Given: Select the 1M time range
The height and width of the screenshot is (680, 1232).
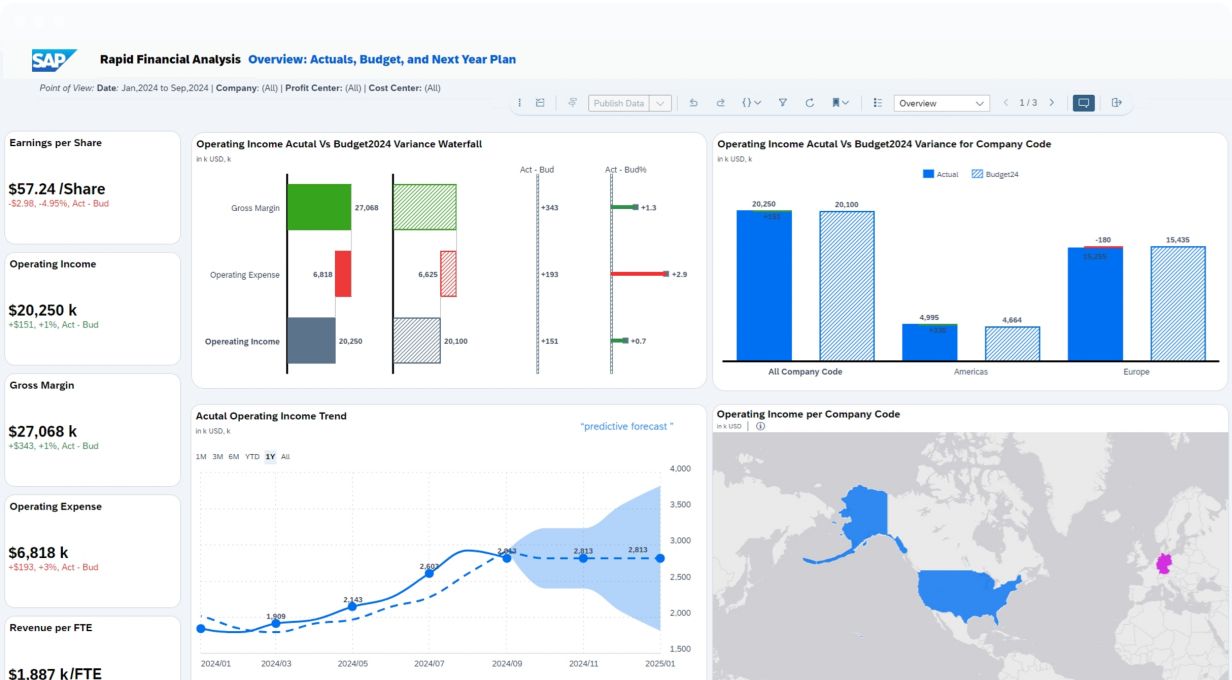Looking at the screenshot, I should pyautogui.click(x=201, y=457).
